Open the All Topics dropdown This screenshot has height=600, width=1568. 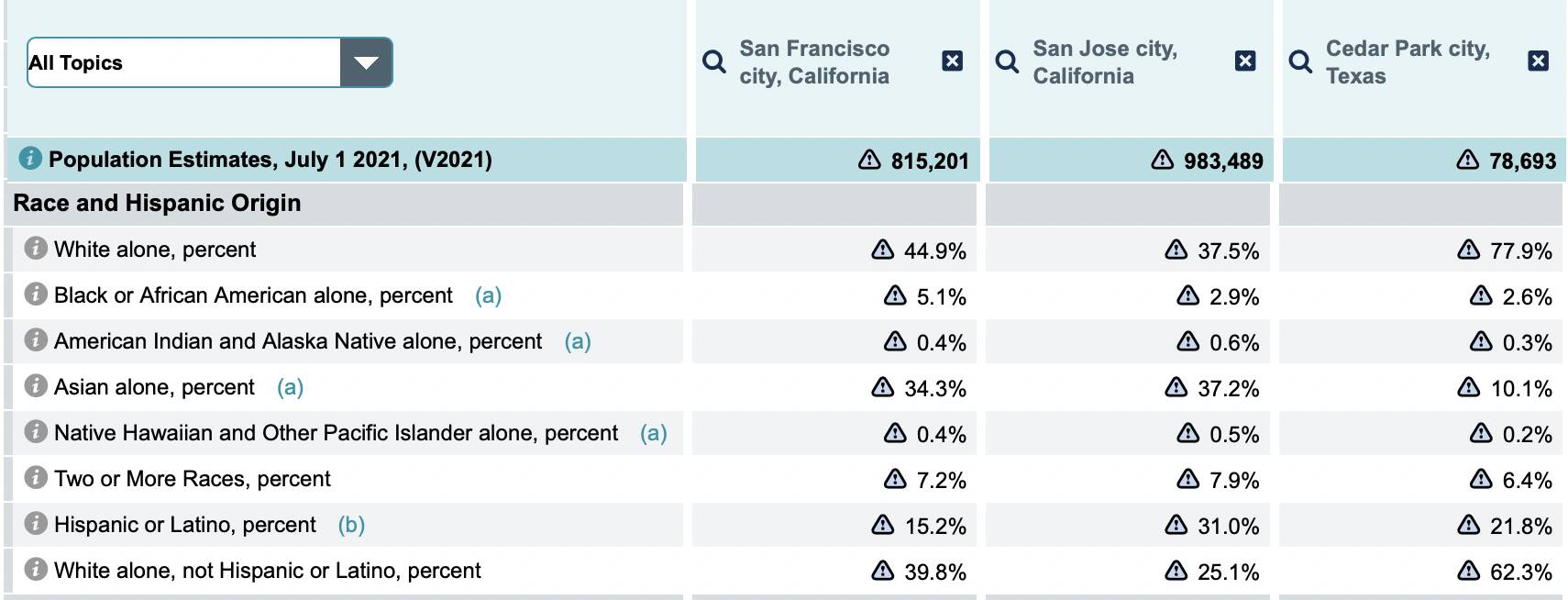[x=183, y=62]
